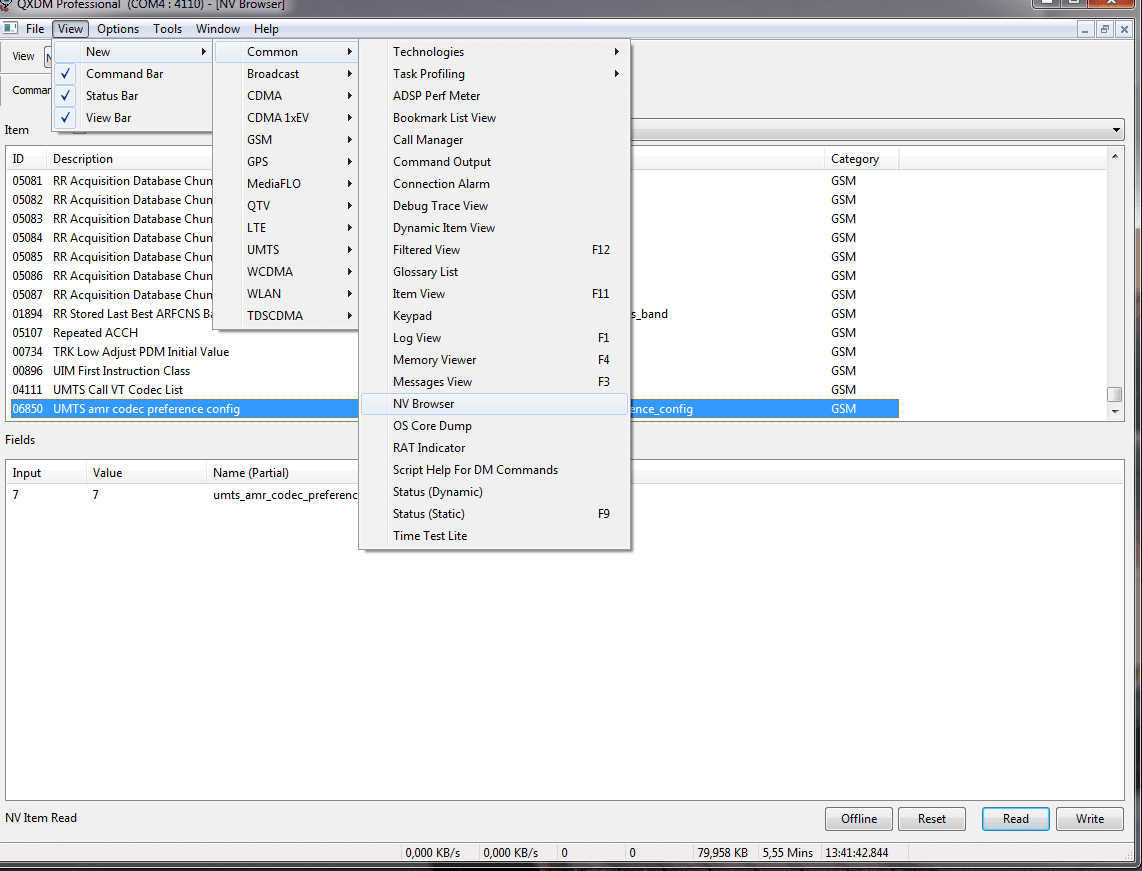Open Dynamic Item View

(x=495, y=227)
